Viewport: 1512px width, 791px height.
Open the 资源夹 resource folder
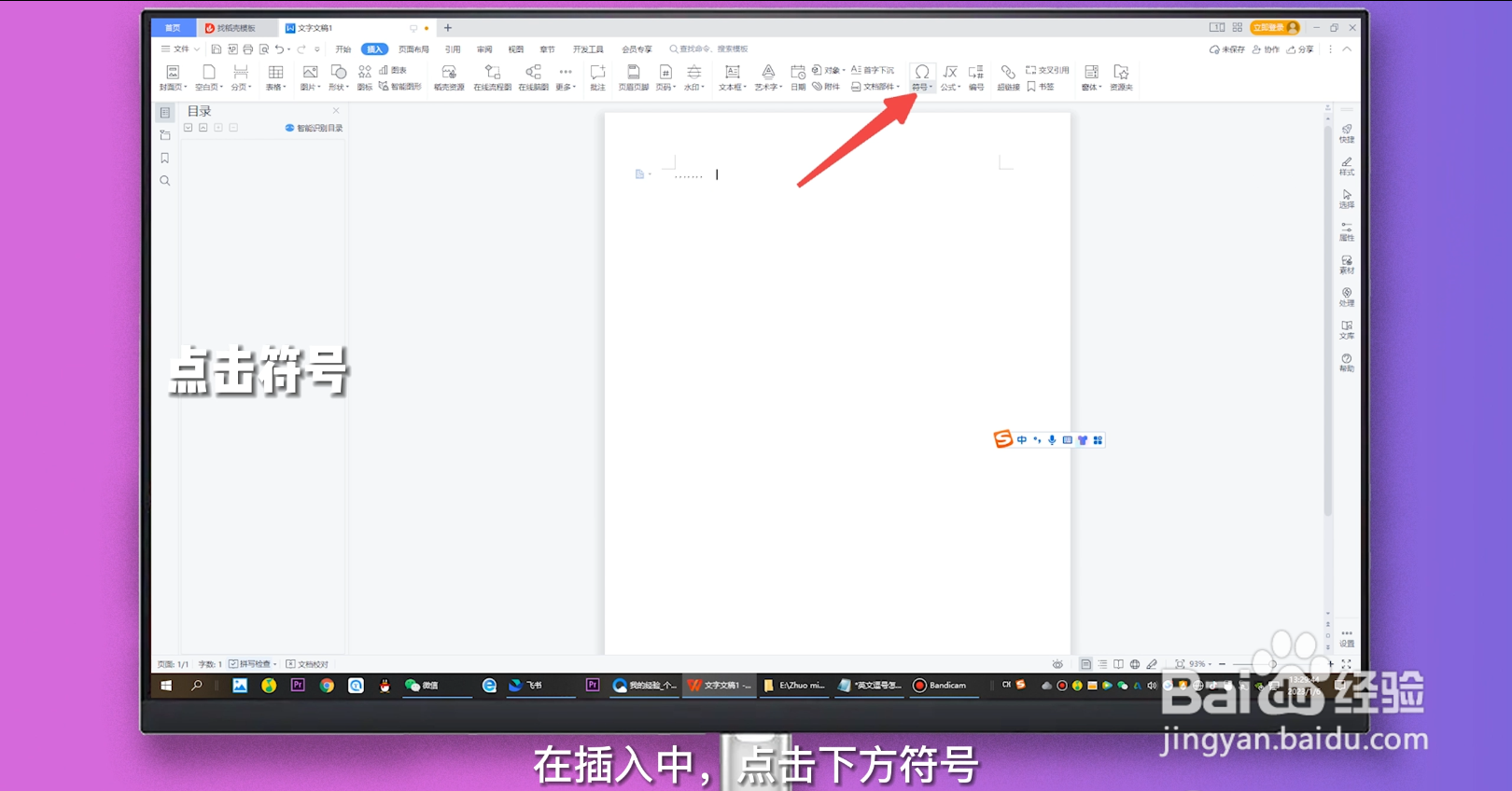pyautogui.click(x=1121, y=77)
